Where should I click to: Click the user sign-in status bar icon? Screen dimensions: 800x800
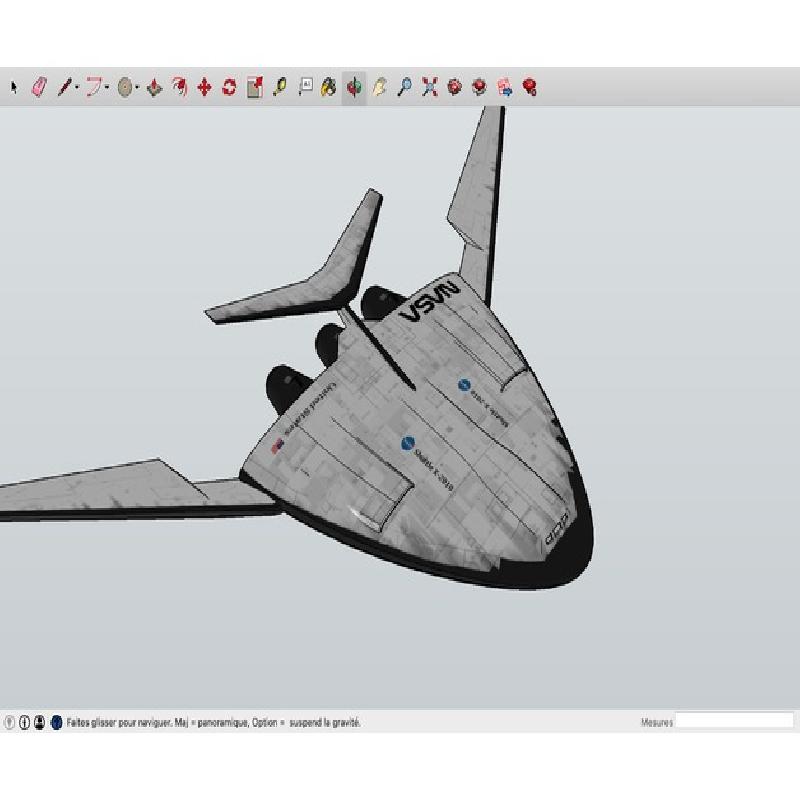tap(39, 722)
